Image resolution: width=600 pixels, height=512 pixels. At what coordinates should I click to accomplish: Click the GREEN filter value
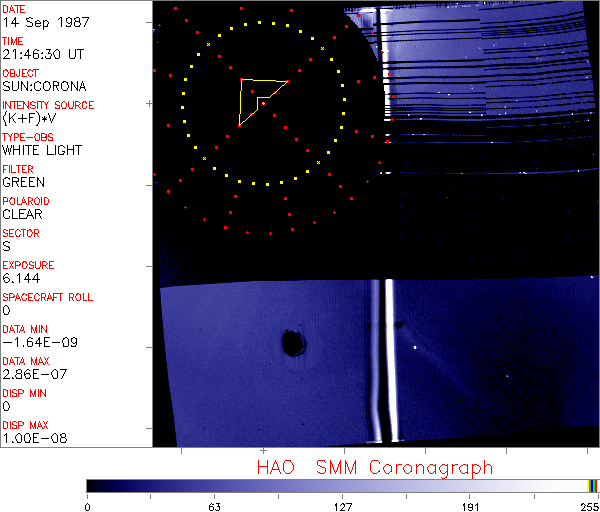click(x=23, y=182)
